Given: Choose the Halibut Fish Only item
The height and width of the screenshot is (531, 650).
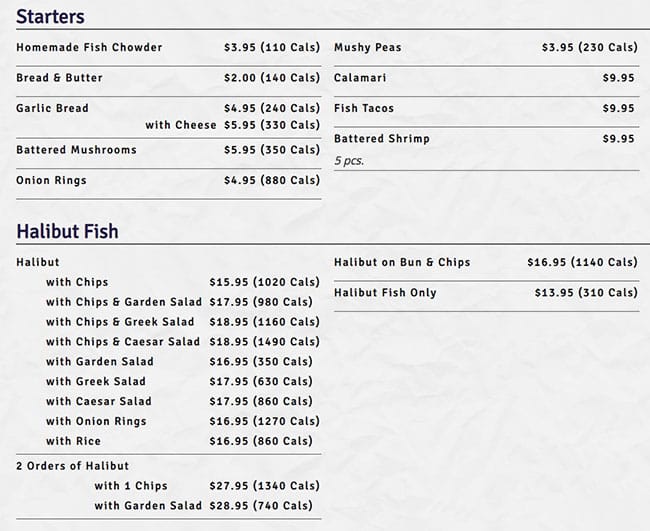Looking at the screenshot, I should (x=385, y=293).
